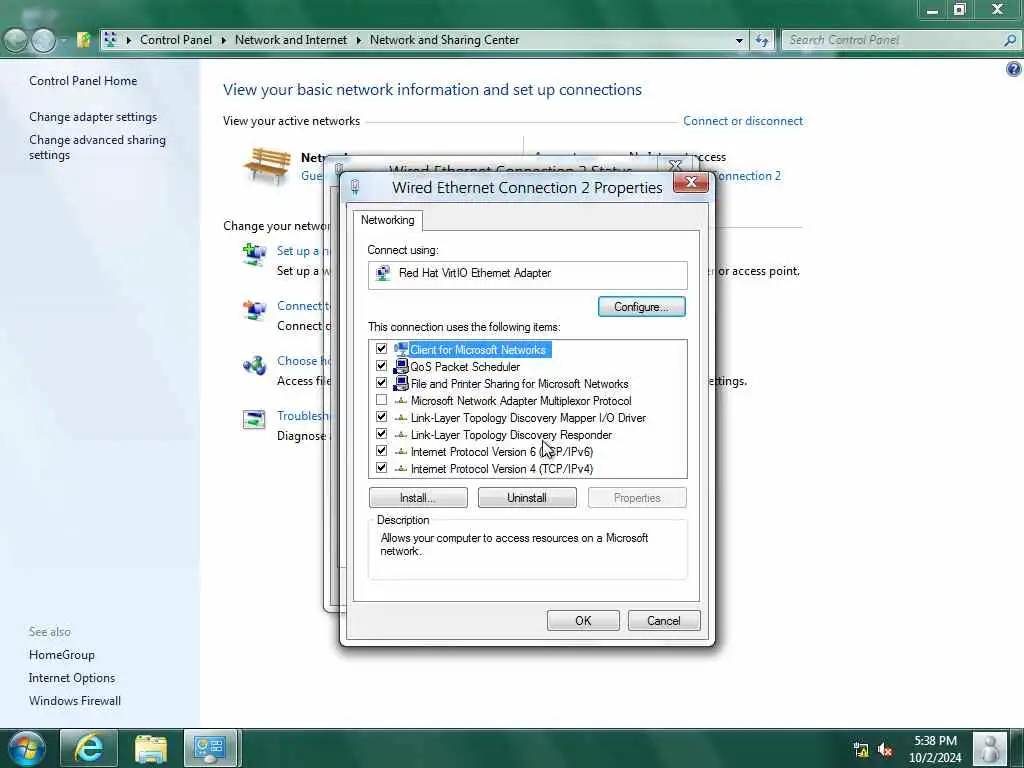Screen dimensions: 1024x768
Task: Click the Forward navigation arrow
Action: click(x=44, y=40)
